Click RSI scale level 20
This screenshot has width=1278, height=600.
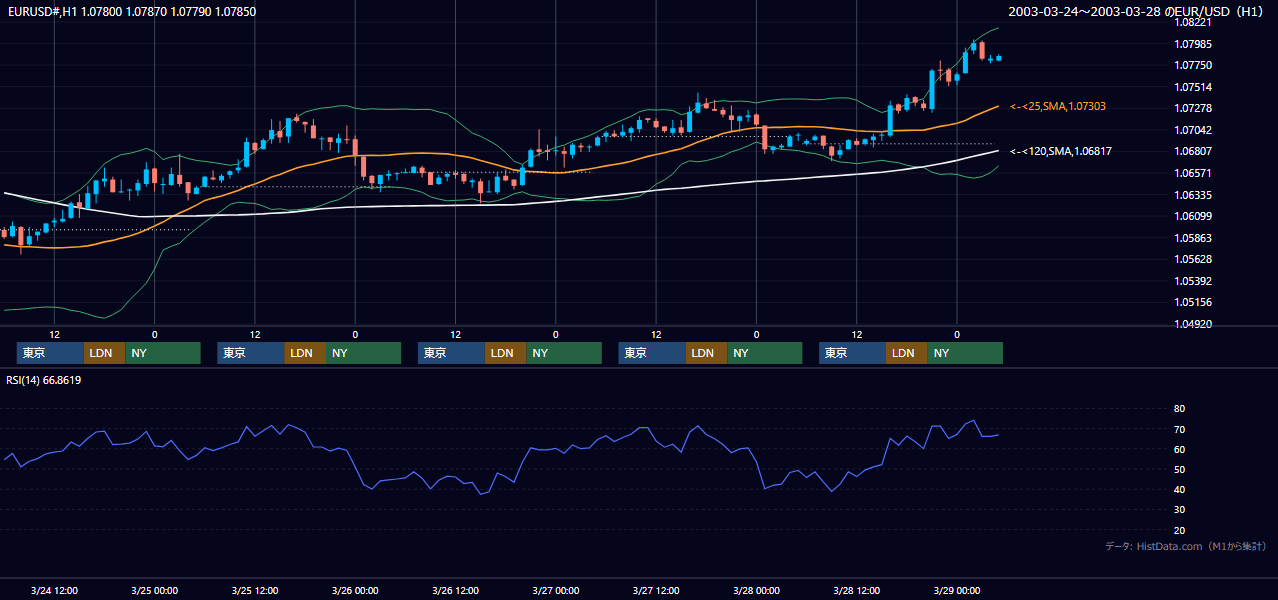[1179, 530]
